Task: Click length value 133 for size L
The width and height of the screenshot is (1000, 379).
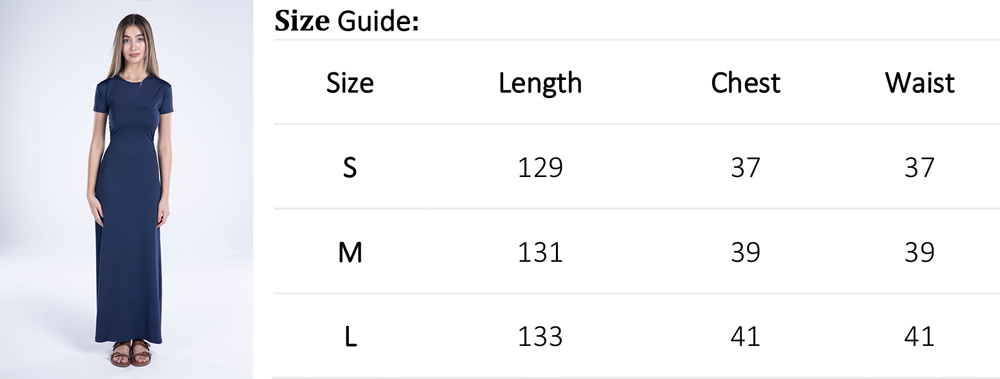Action: coord(540,337)
